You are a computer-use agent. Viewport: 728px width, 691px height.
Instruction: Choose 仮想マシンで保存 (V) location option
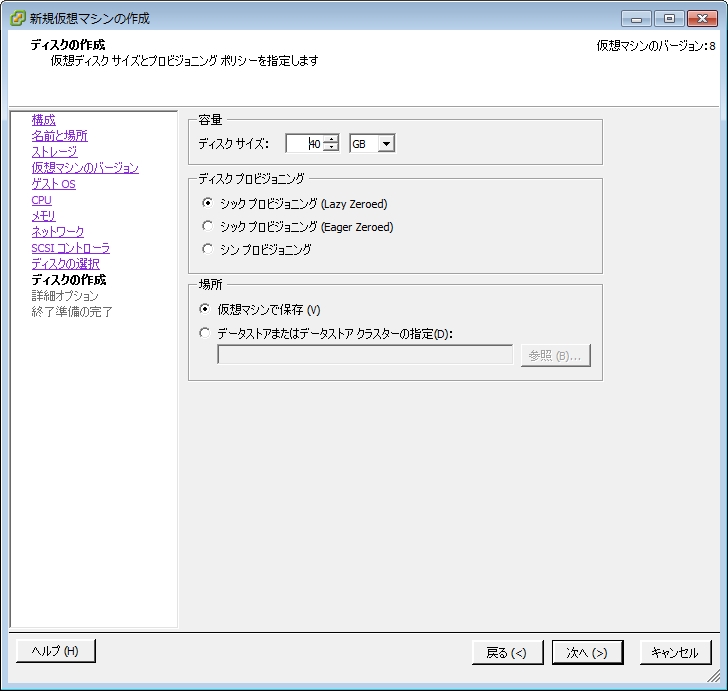(x=204, y=309)
